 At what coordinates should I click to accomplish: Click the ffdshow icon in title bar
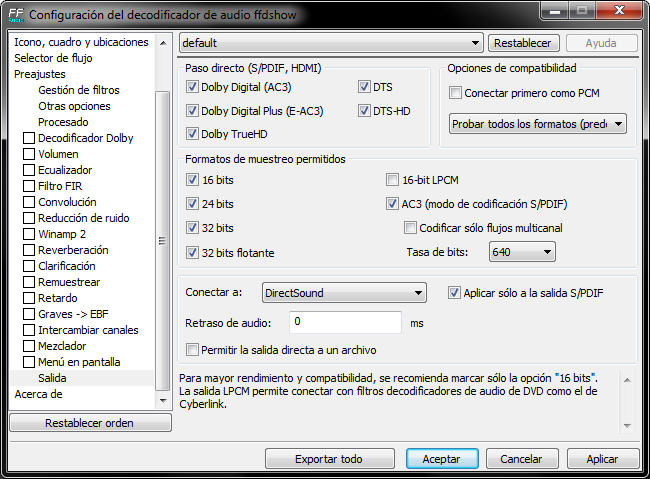point(14,14)
